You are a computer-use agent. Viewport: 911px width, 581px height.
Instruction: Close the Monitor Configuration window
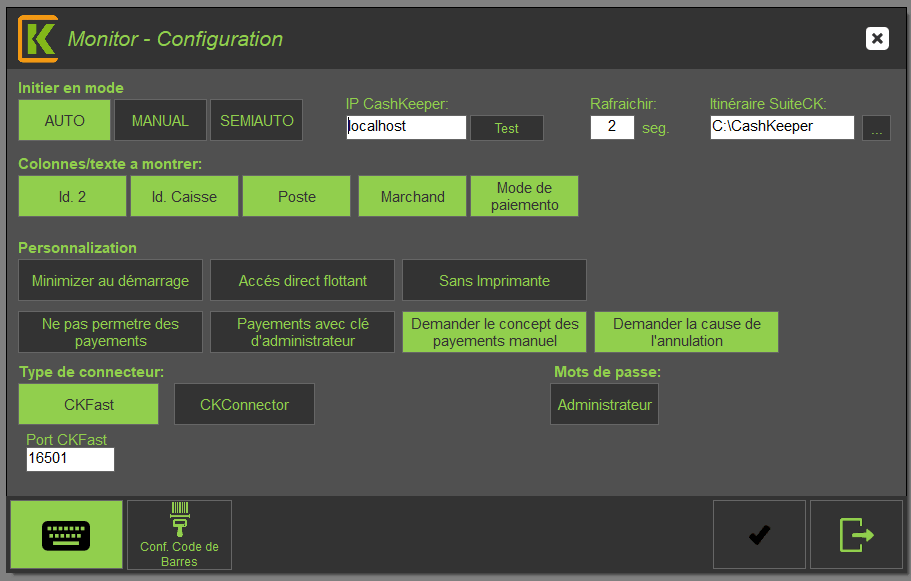(877, 39)
